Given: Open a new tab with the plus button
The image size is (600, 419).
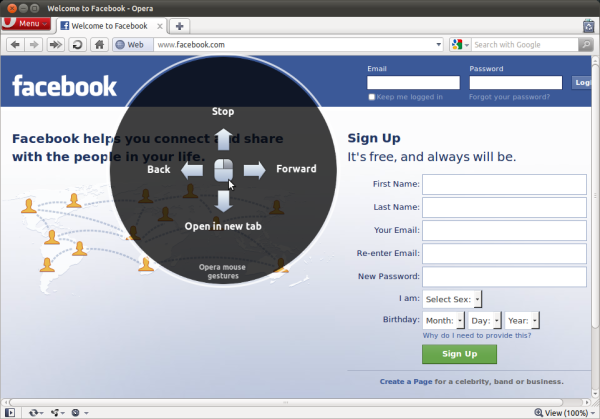Looking at the screenshot, I should click(x=179, y=26).
